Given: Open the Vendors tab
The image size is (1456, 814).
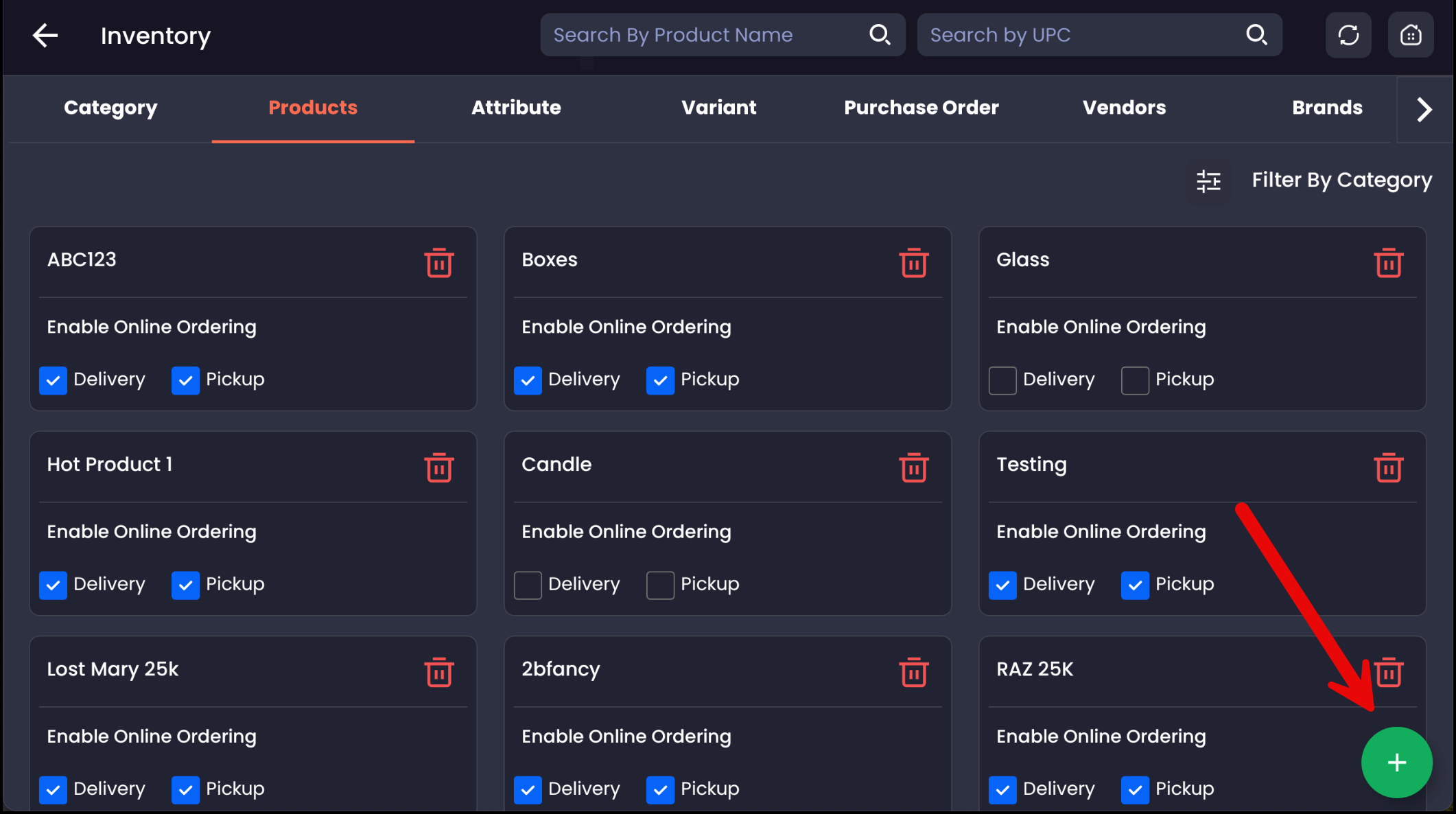Looking at the screenshot, I should [1124, 108].
